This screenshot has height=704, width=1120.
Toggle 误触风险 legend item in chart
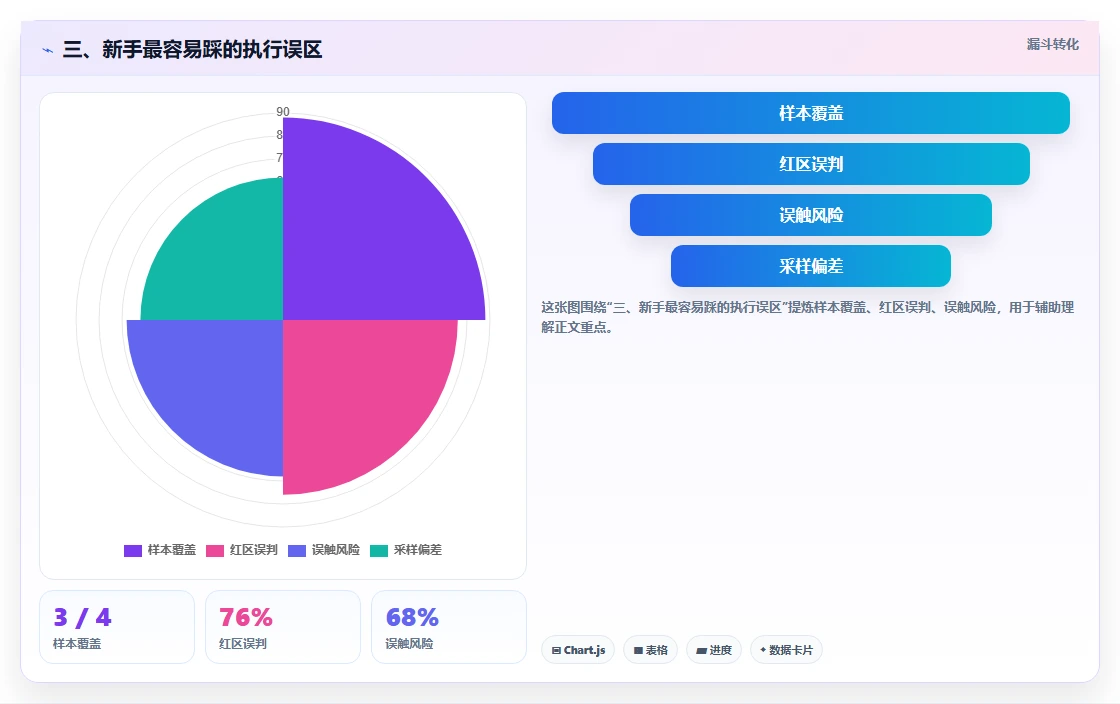pyautogui.click(x=324, y=550)
